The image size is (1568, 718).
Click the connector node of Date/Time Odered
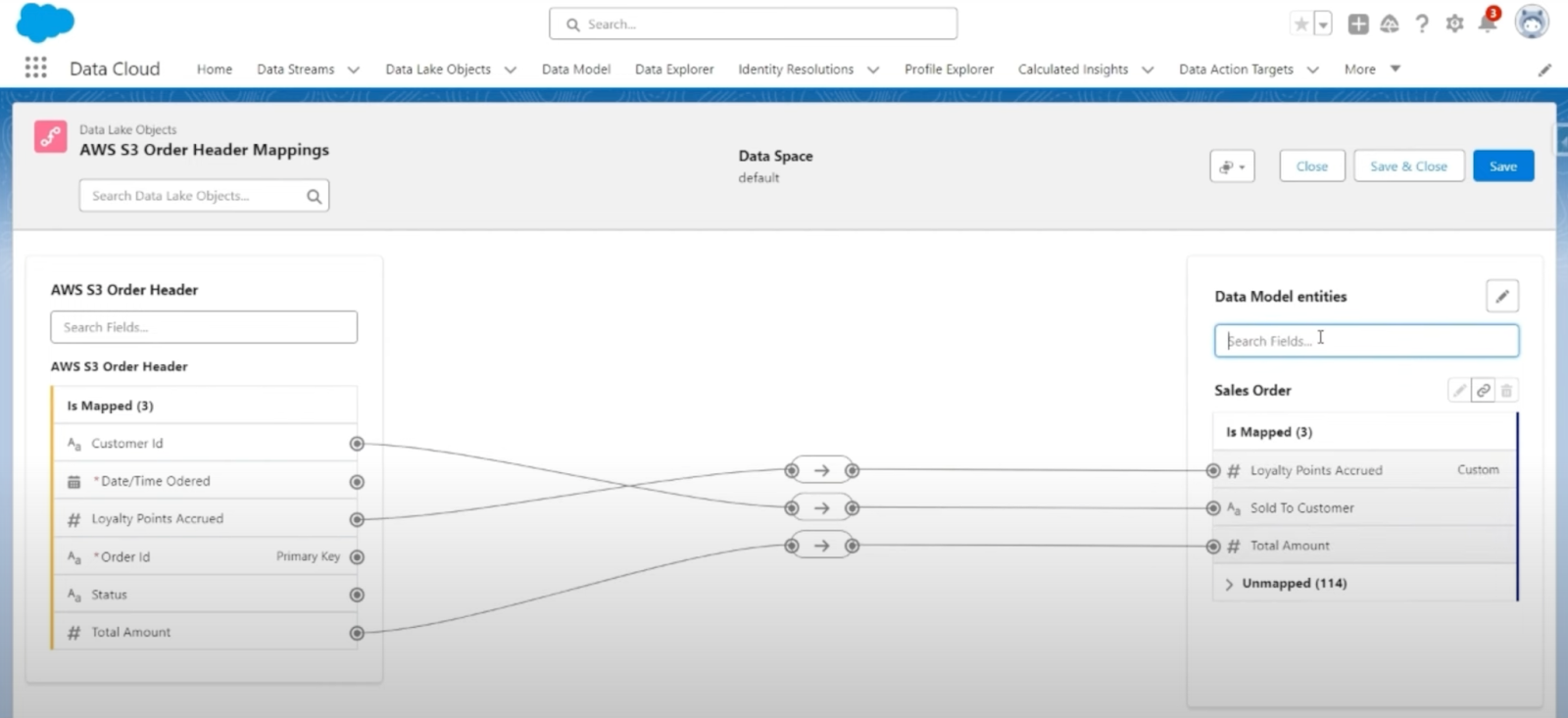357,482
